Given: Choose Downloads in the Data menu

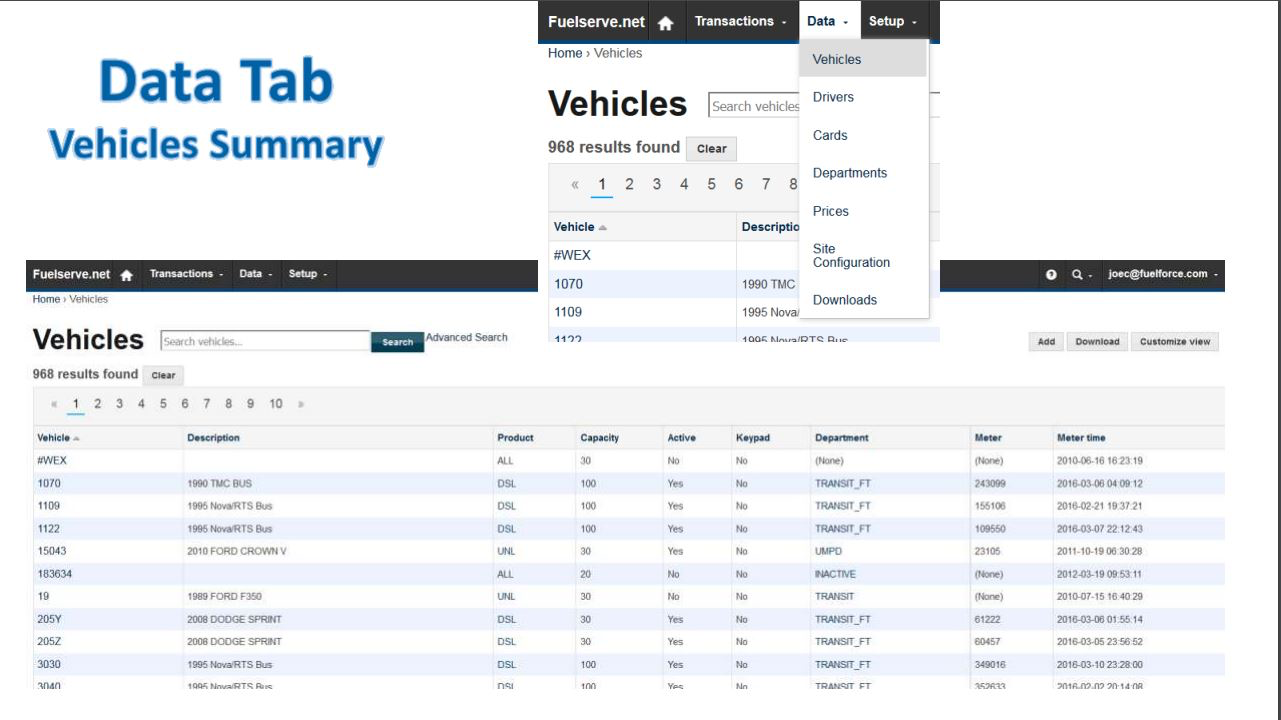Looking at the screenshot, I should (x=844, y=299).
